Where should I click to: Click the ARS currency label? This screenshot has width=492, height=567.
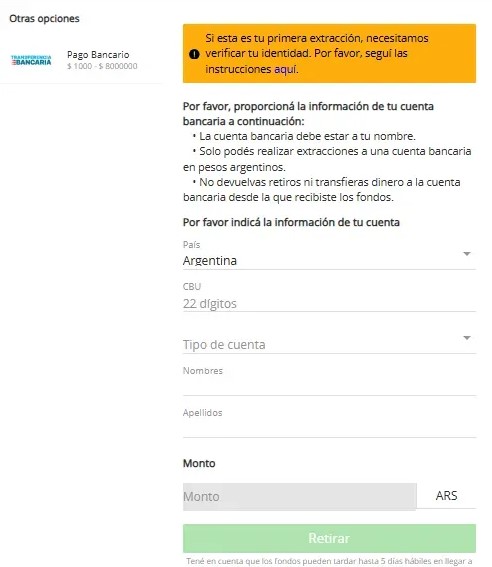click(x=446, y=495)
